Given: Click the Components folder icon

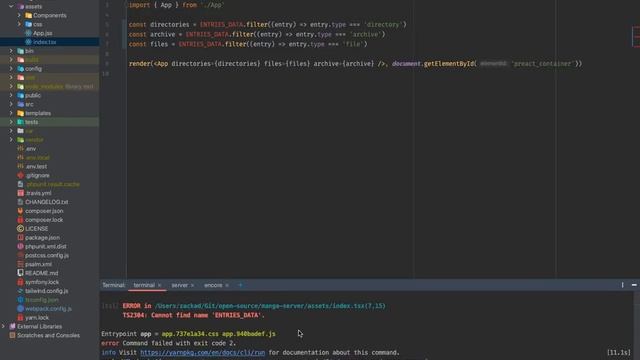Looking at the screenshot, I should (28, 16).
